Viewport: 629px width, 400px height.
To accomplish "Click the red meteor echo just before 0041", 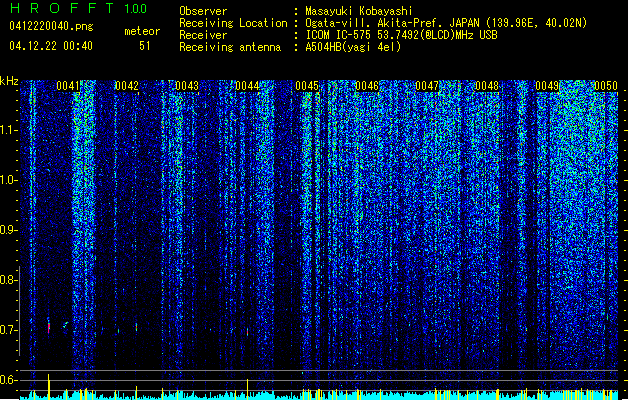I will pyautogui.click(x=49, y=326).
